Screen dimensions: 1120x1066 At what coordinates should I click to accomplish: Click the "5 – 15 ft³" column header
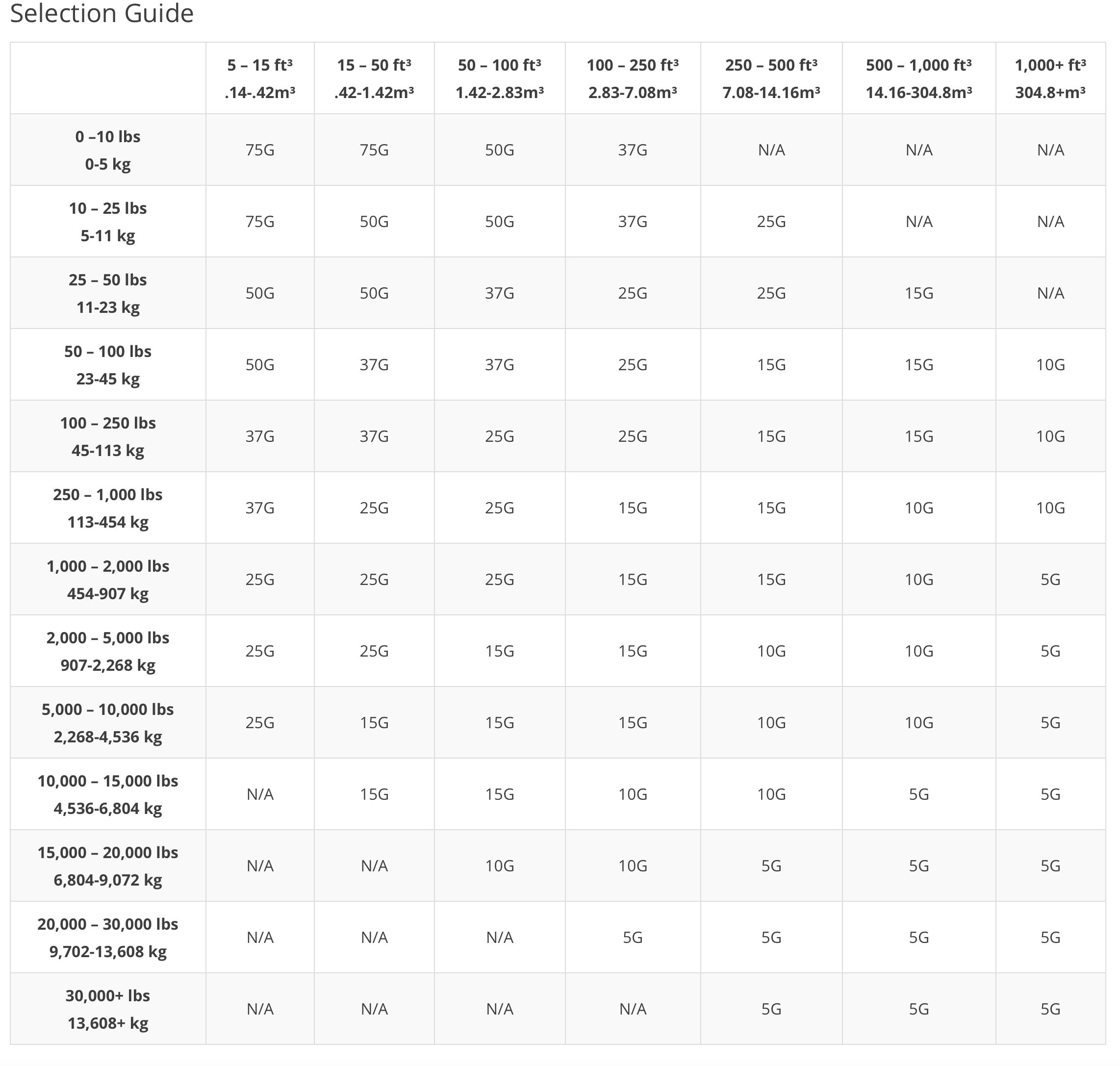click(260, 66)
